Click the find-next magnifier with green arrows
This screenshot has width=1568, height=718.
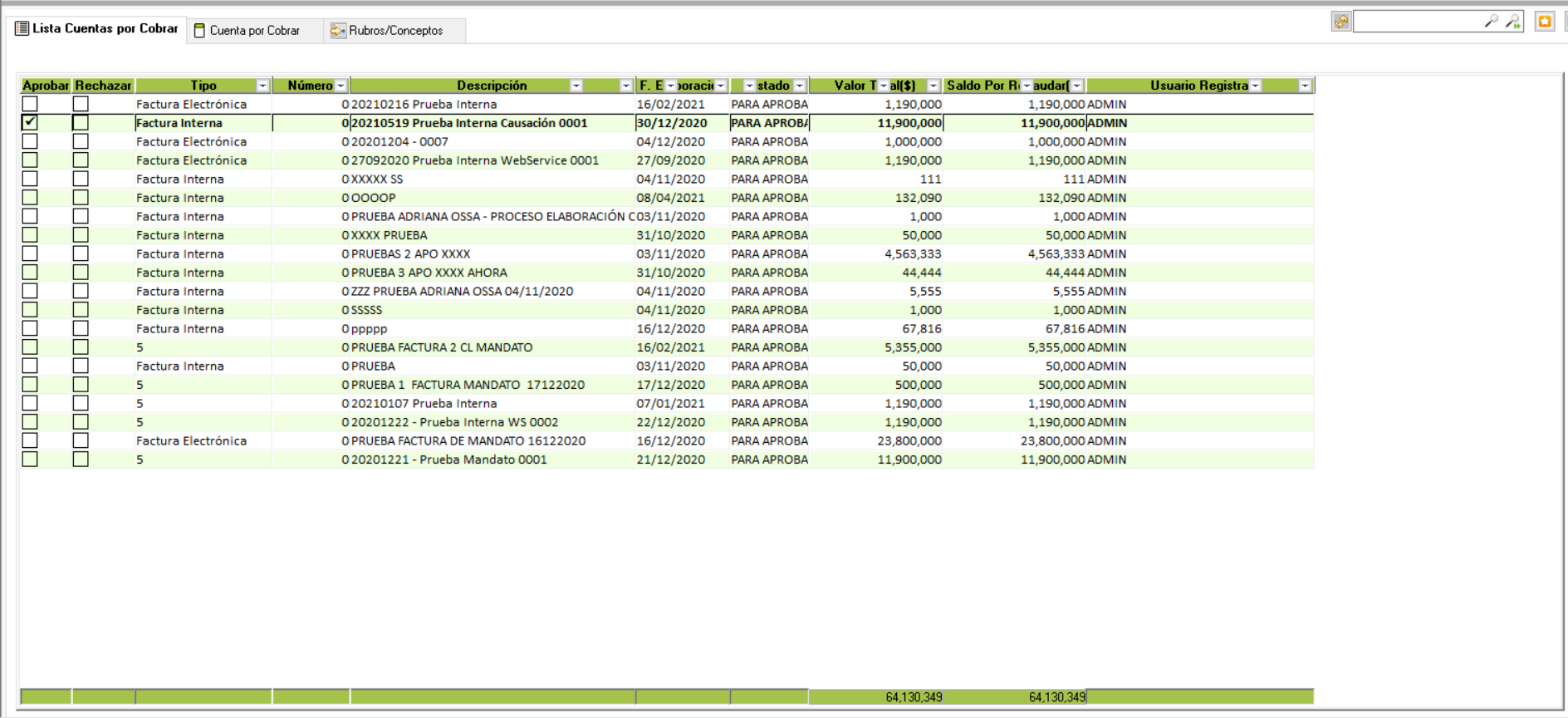click(x=1513, y=22)
